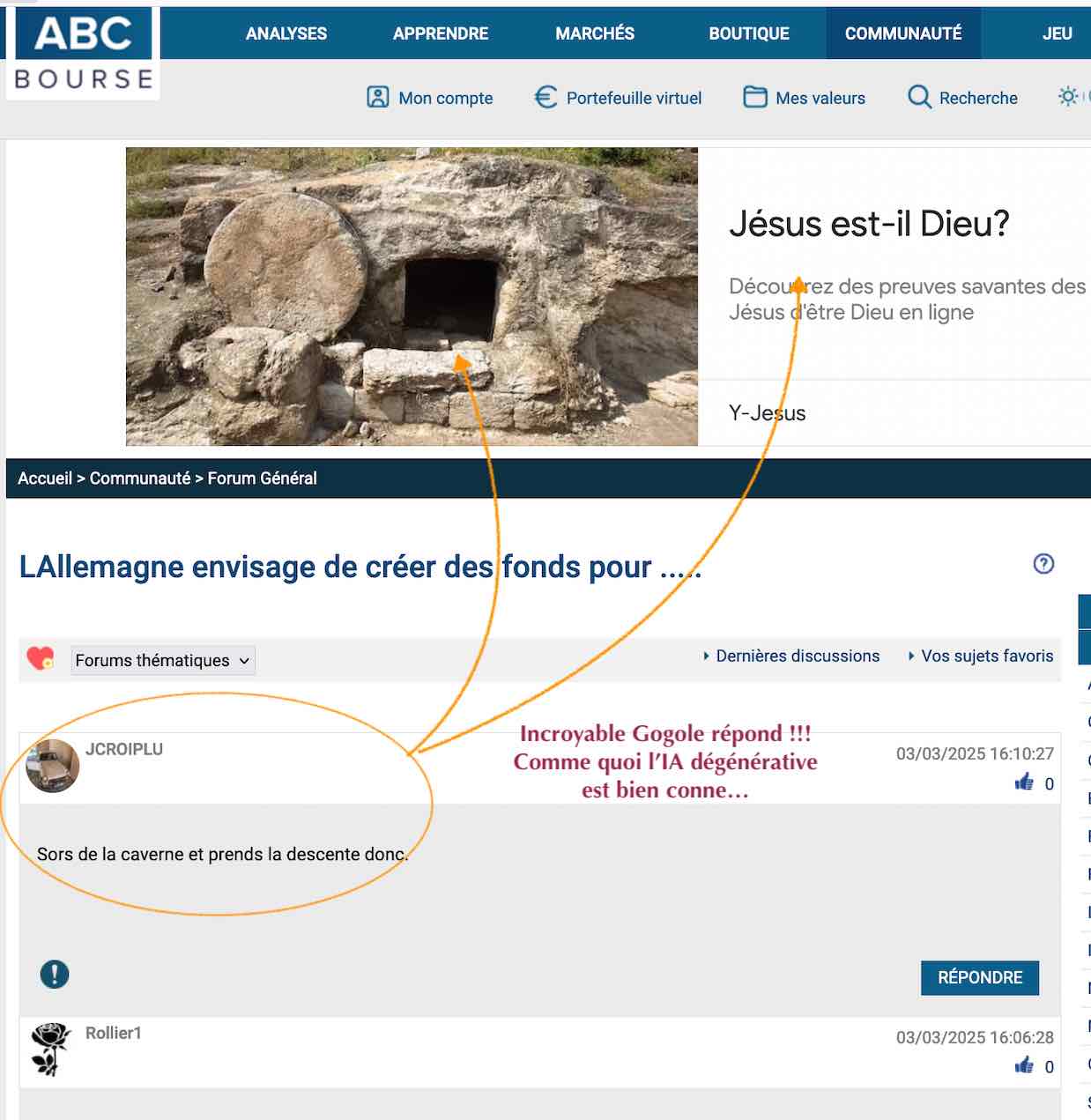This screenshot has width=1091, height=1120.
Task: Report JCROIPLU's post with exclamation icon
Action: tap(55, 974)
